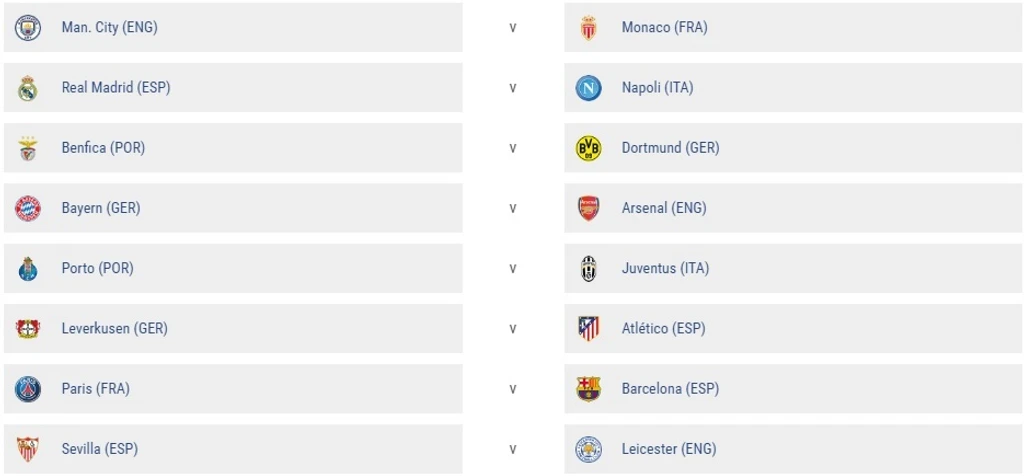Select the Dortmund BVB badge
Screen dimensions: 1024x476
[x=588, y=148]
